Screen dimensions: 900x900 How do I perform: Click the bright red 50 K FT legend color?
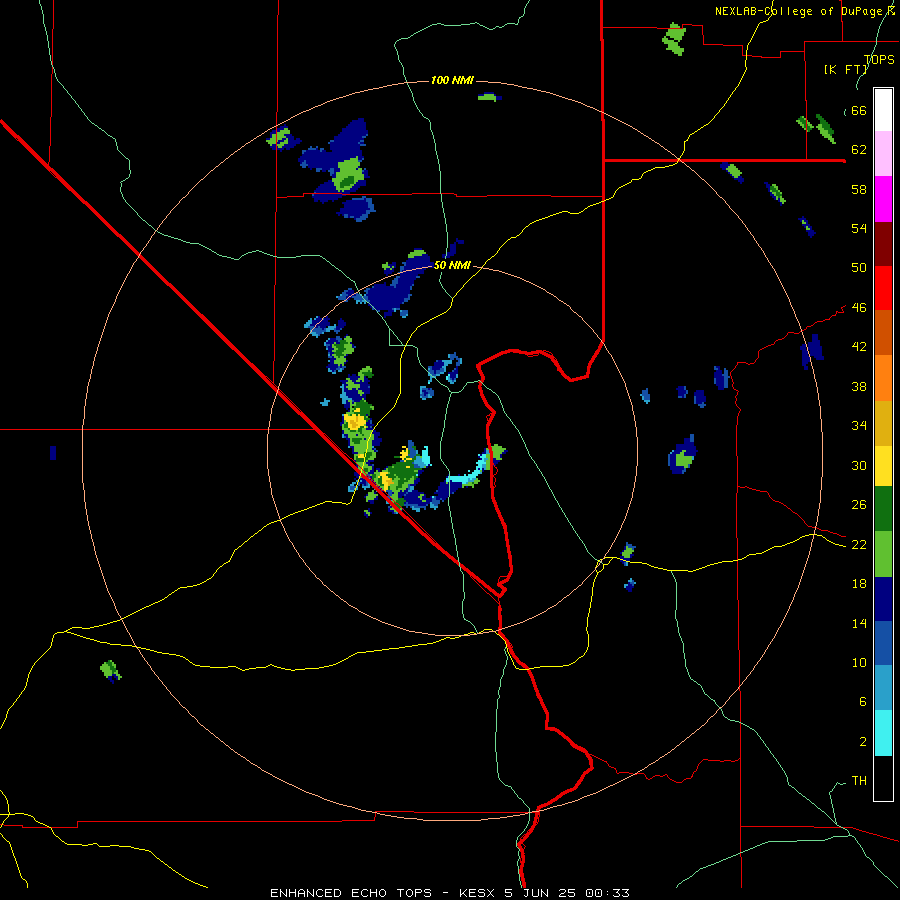pyautogui.click(x=883, y=288)
